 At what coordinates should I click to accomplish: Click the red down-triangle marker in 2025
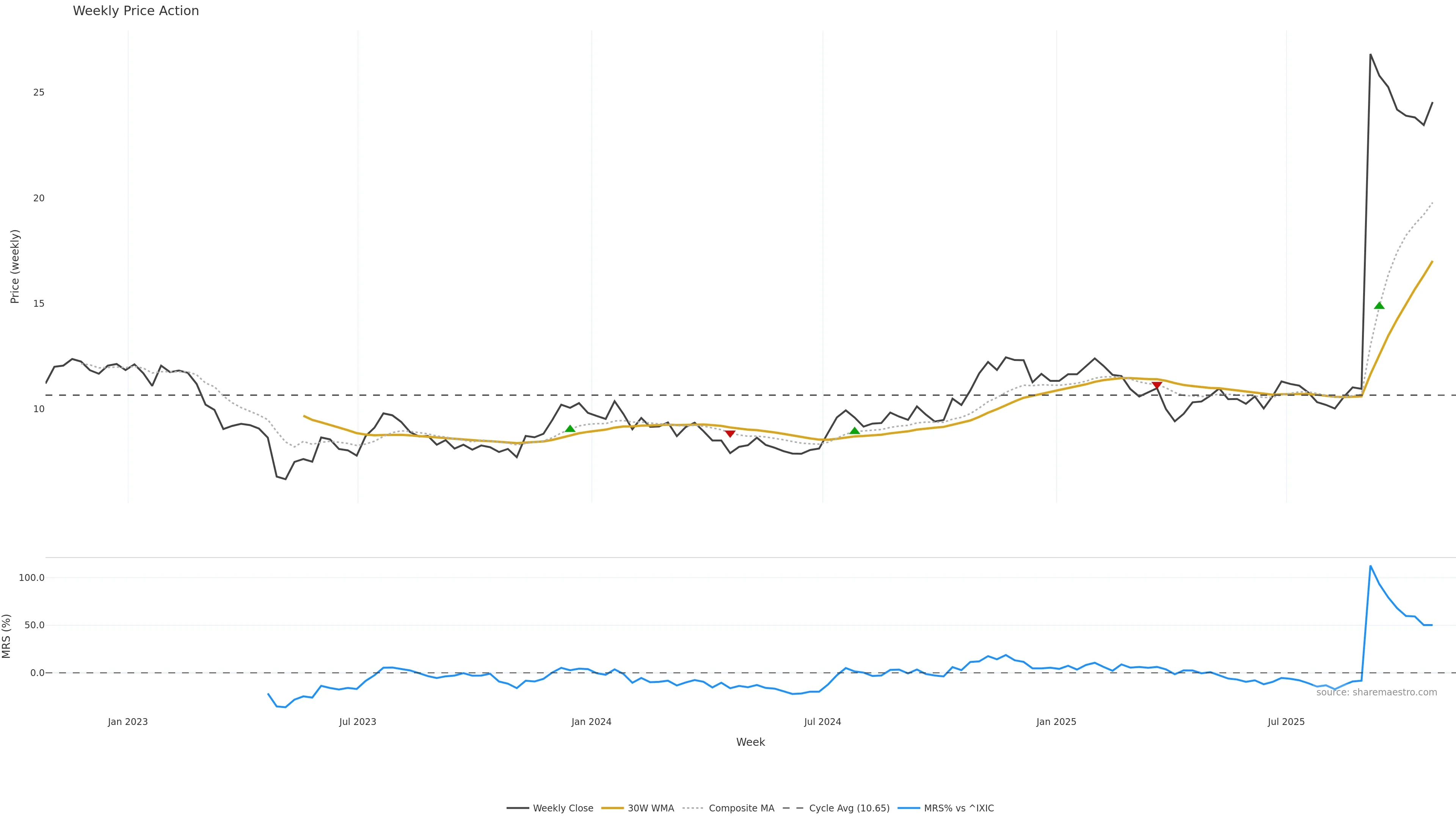click(x=1156, y=385)
